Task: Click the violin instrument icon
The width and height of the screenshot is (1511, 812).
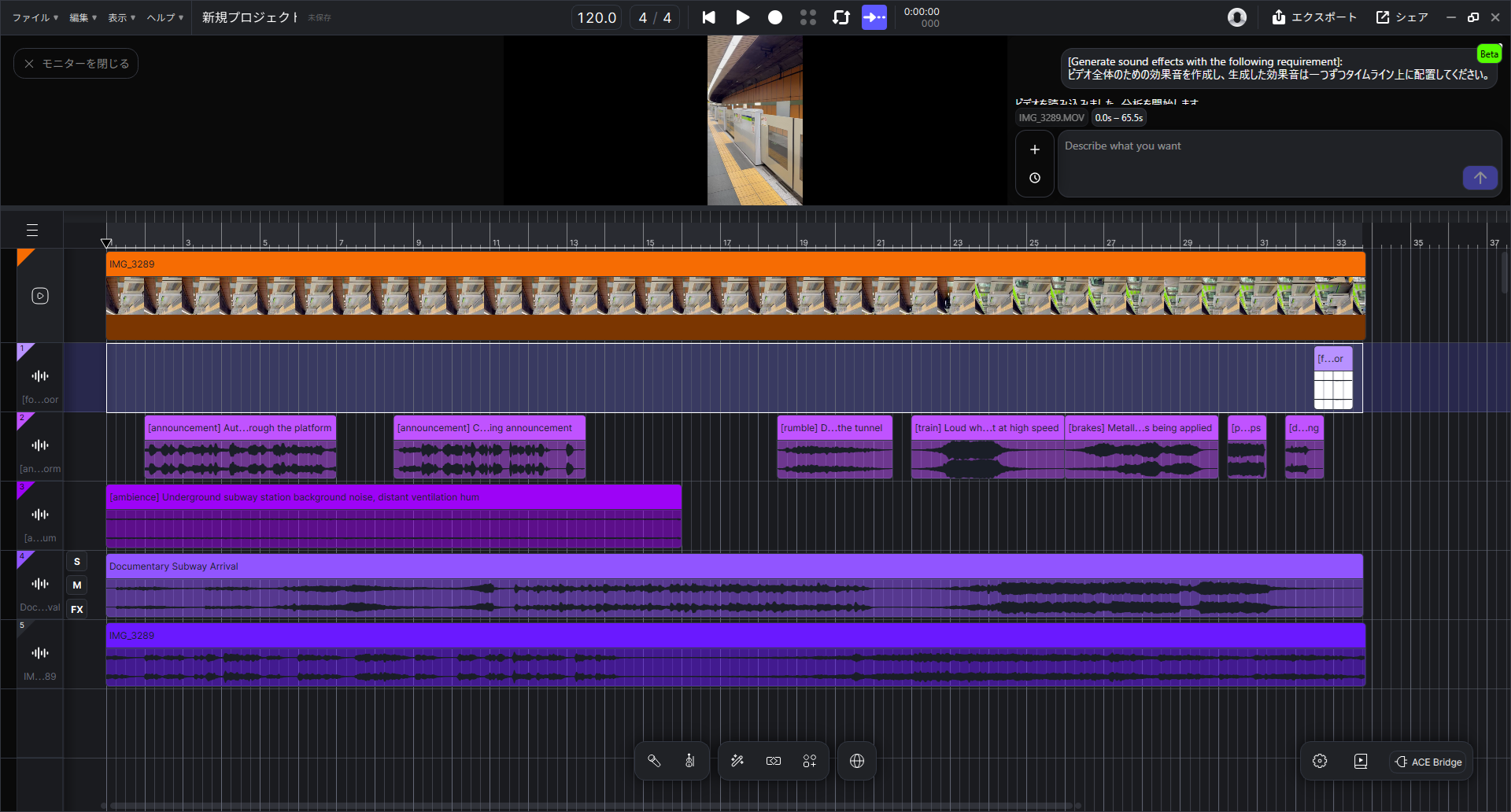Action: point(690,761)
